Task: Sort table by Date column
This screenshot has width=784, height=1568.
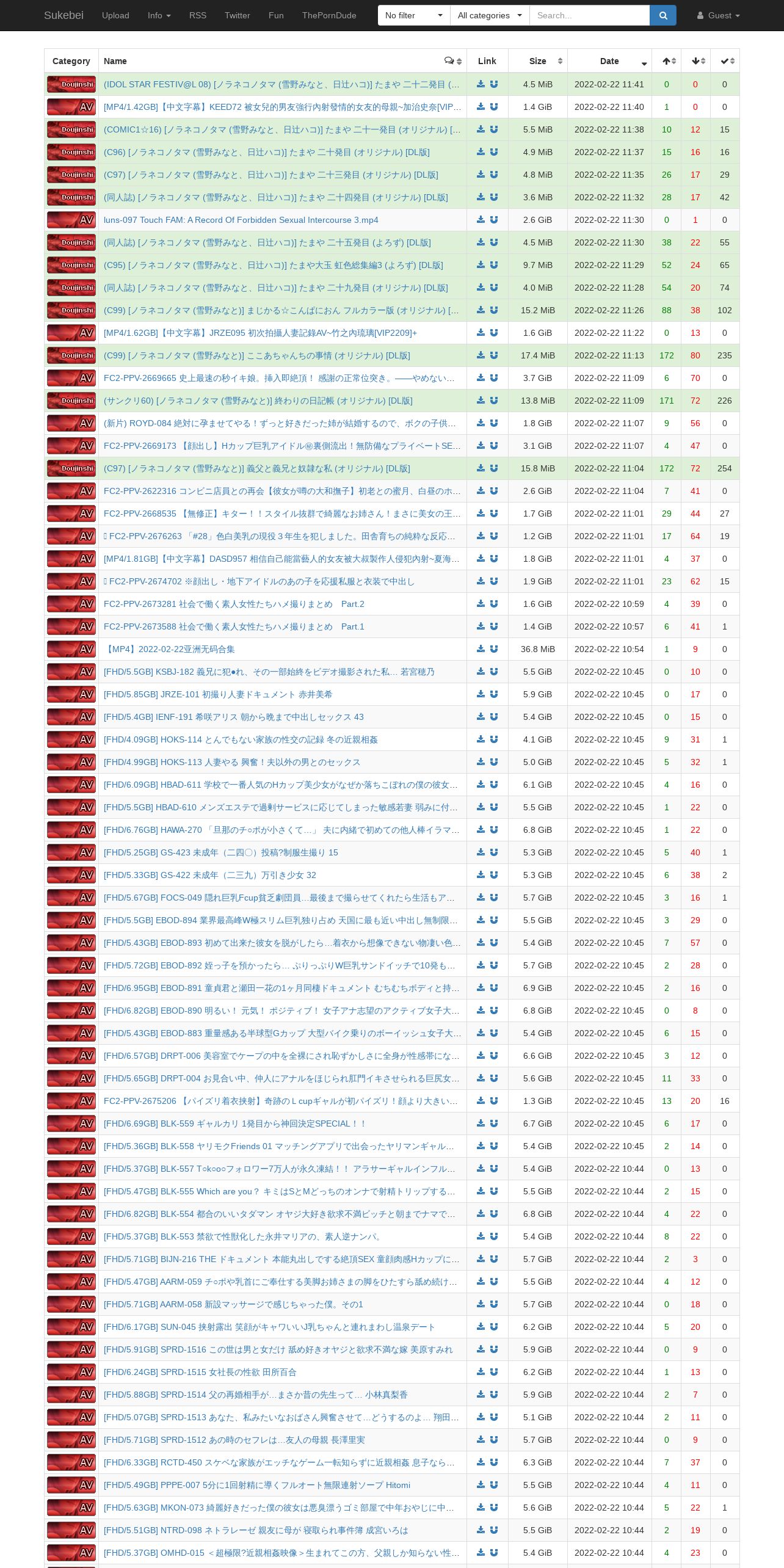Action: pos(609,60)
